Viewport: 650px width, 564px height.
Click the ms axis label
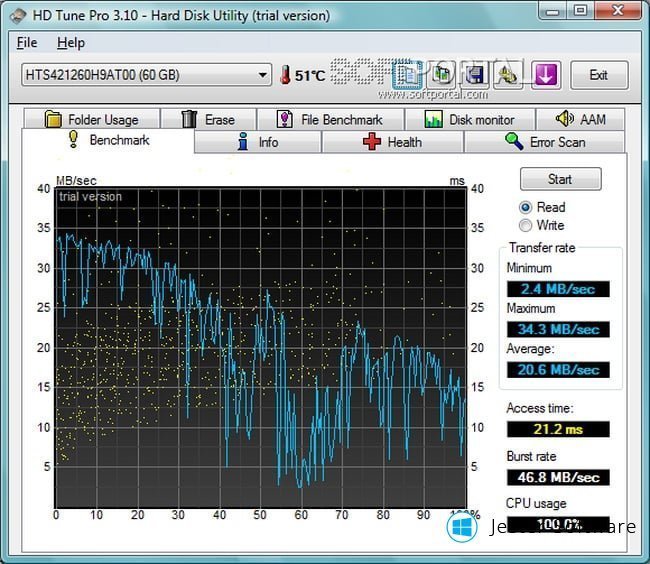(x=457, y=181)
